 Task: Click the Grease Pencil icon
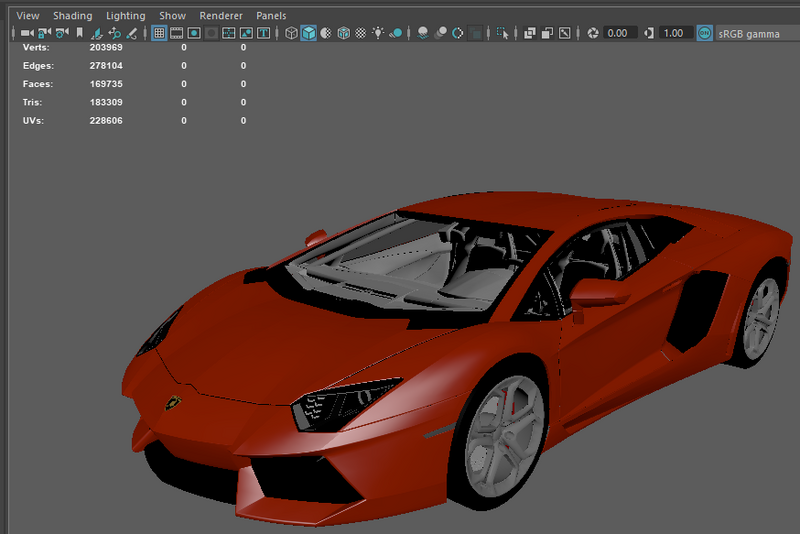[x=132, y=33]
